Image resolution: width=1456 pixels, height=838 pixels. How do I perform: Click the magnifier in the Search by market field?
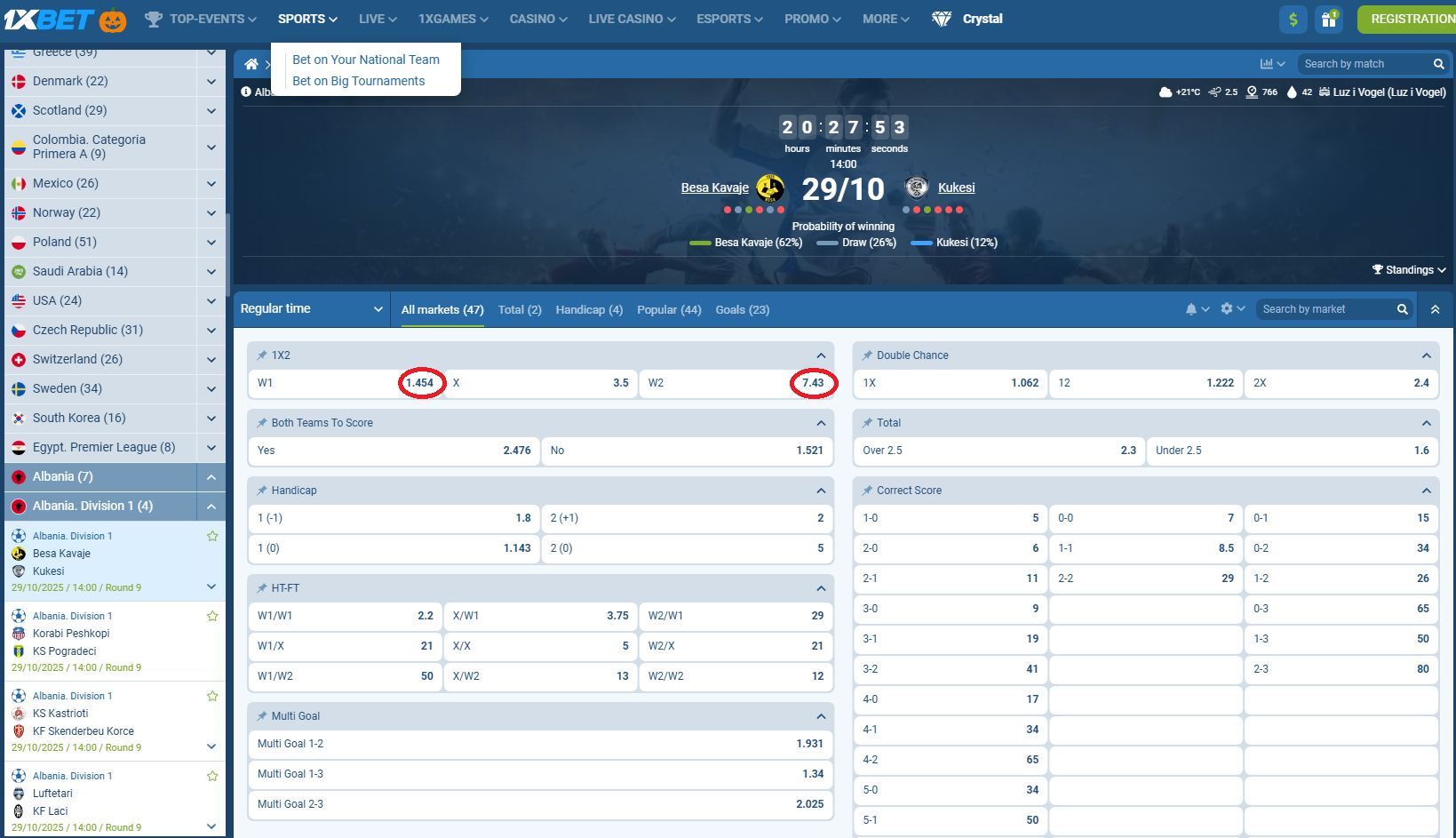(1402, 308)
